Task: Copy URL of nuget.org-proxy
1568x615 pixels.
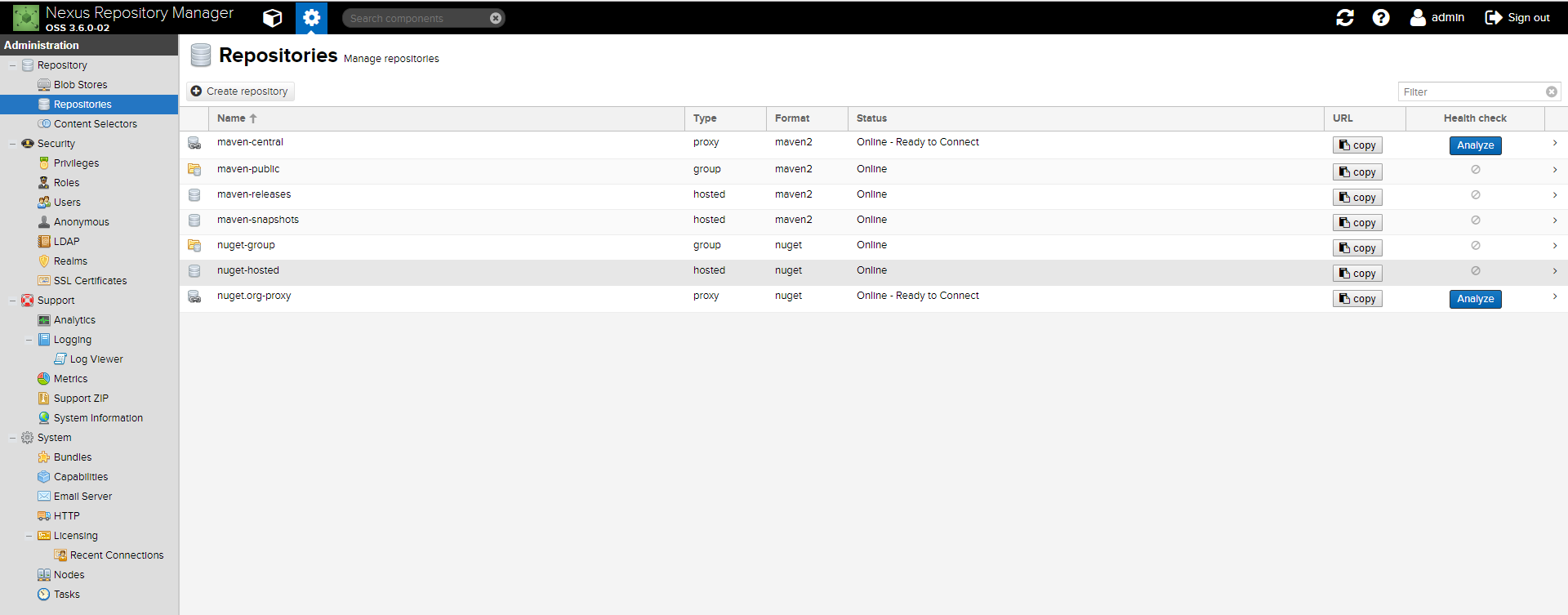Action: [x=1357, y=299]
